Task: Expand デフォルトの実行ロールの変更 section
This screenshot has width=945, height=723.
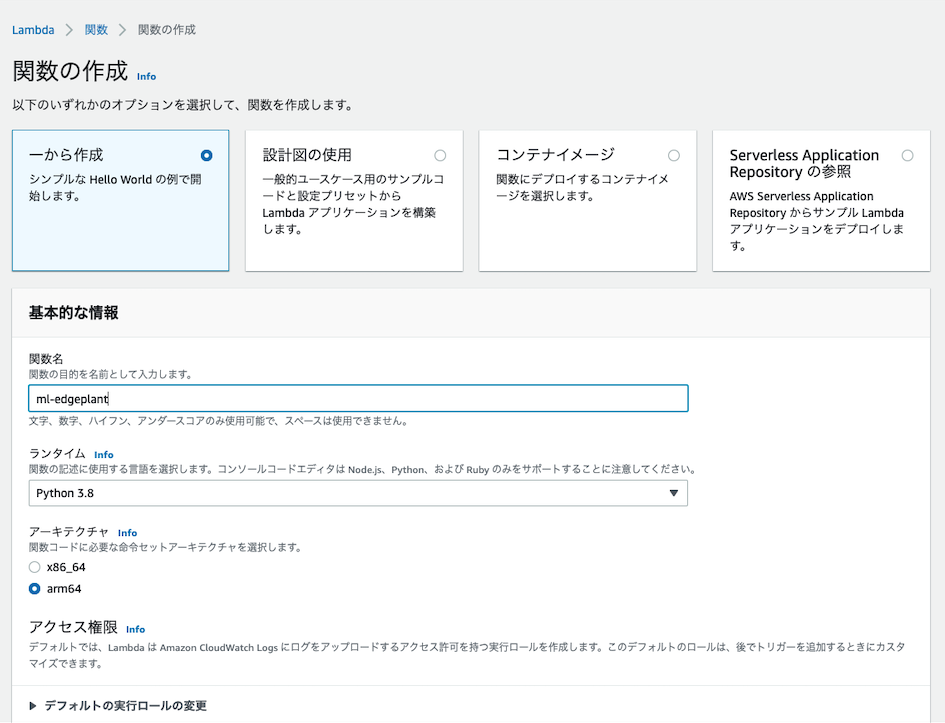Action: 118,706
